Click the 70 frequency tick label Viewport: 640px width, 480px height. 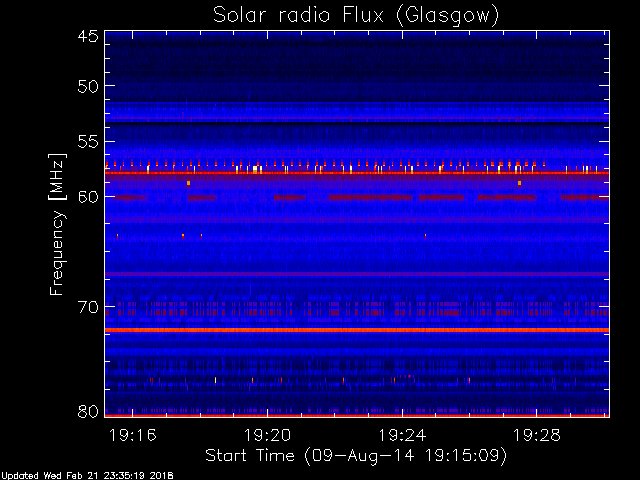click(x=88, y=307)
